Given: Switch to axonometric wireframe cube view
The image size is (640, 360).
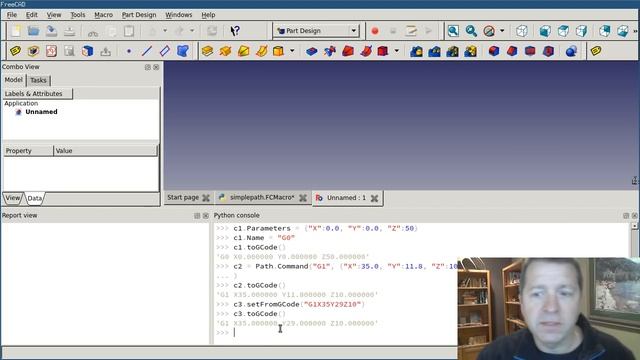Looking at the screenshot, I should (522, 31).
